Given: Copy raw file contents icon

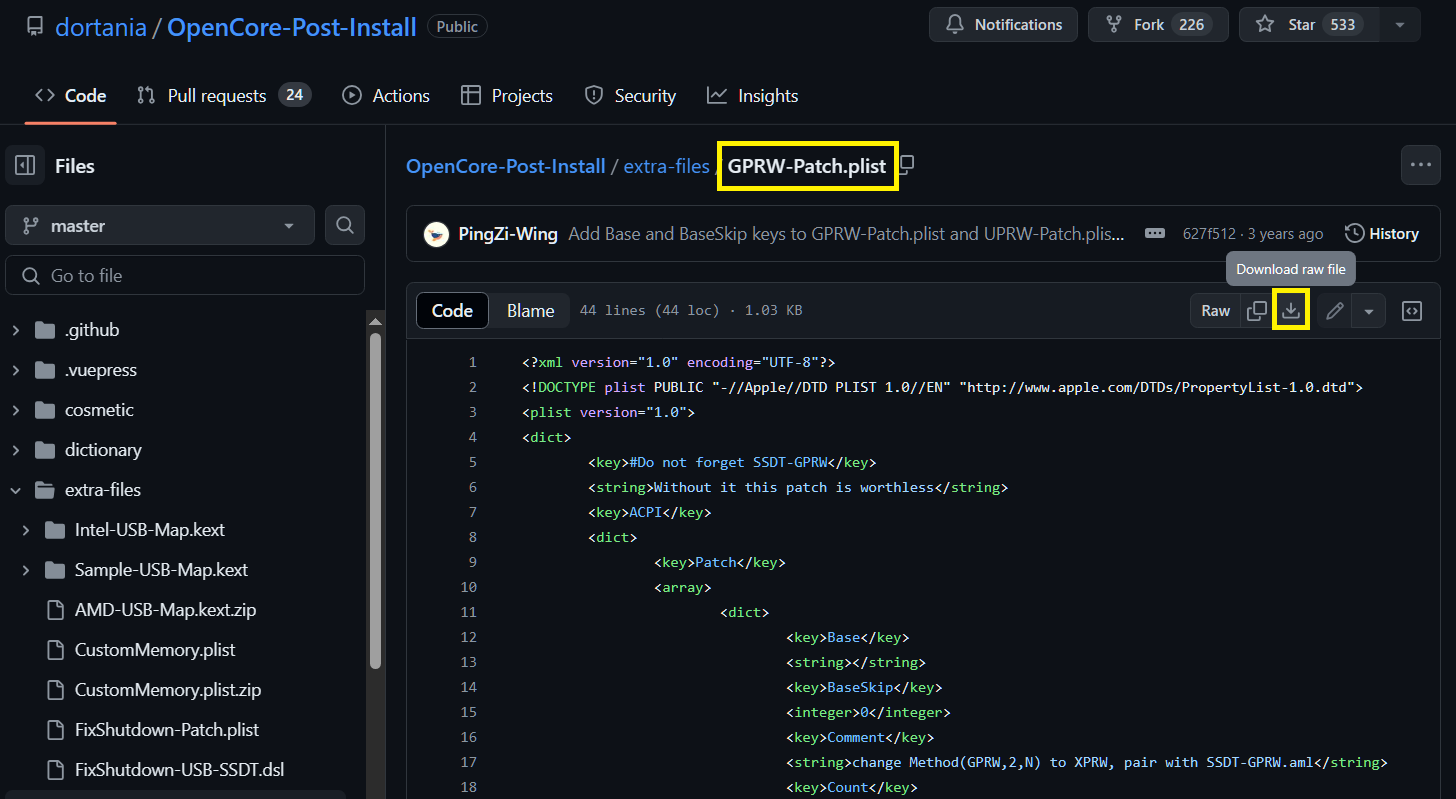Looking at the screenshot, I should pos(1257,311).
